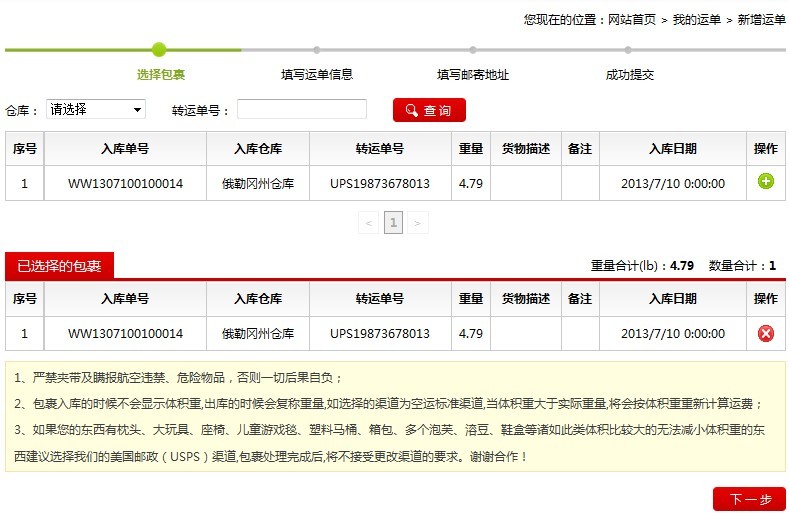Click 转运单号 column header in top table

379,149
